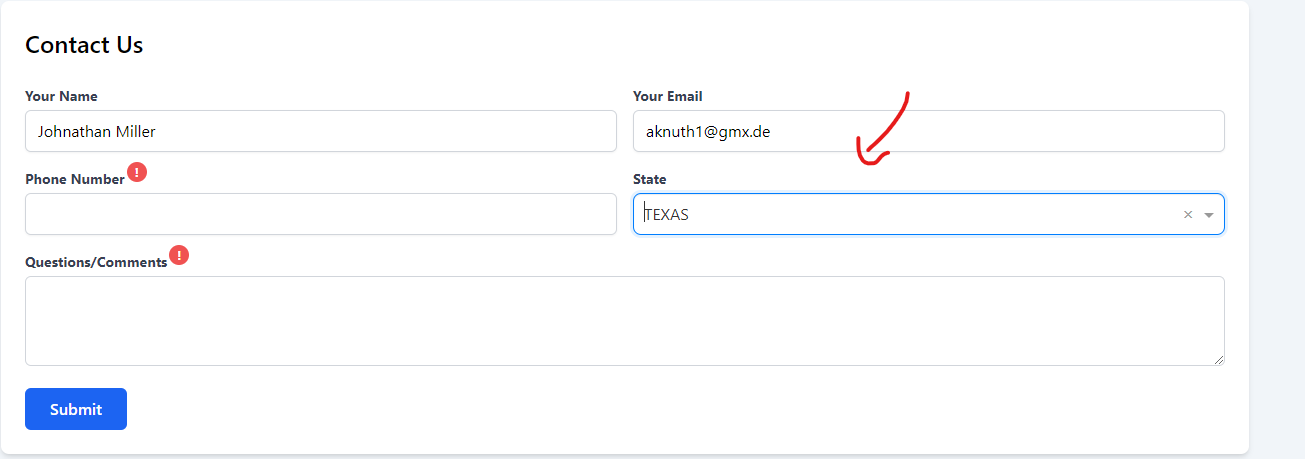Viewport: 1305px width, 459px height.
Task: Click the Phone Number label text
Action: (x=75, y=179)
